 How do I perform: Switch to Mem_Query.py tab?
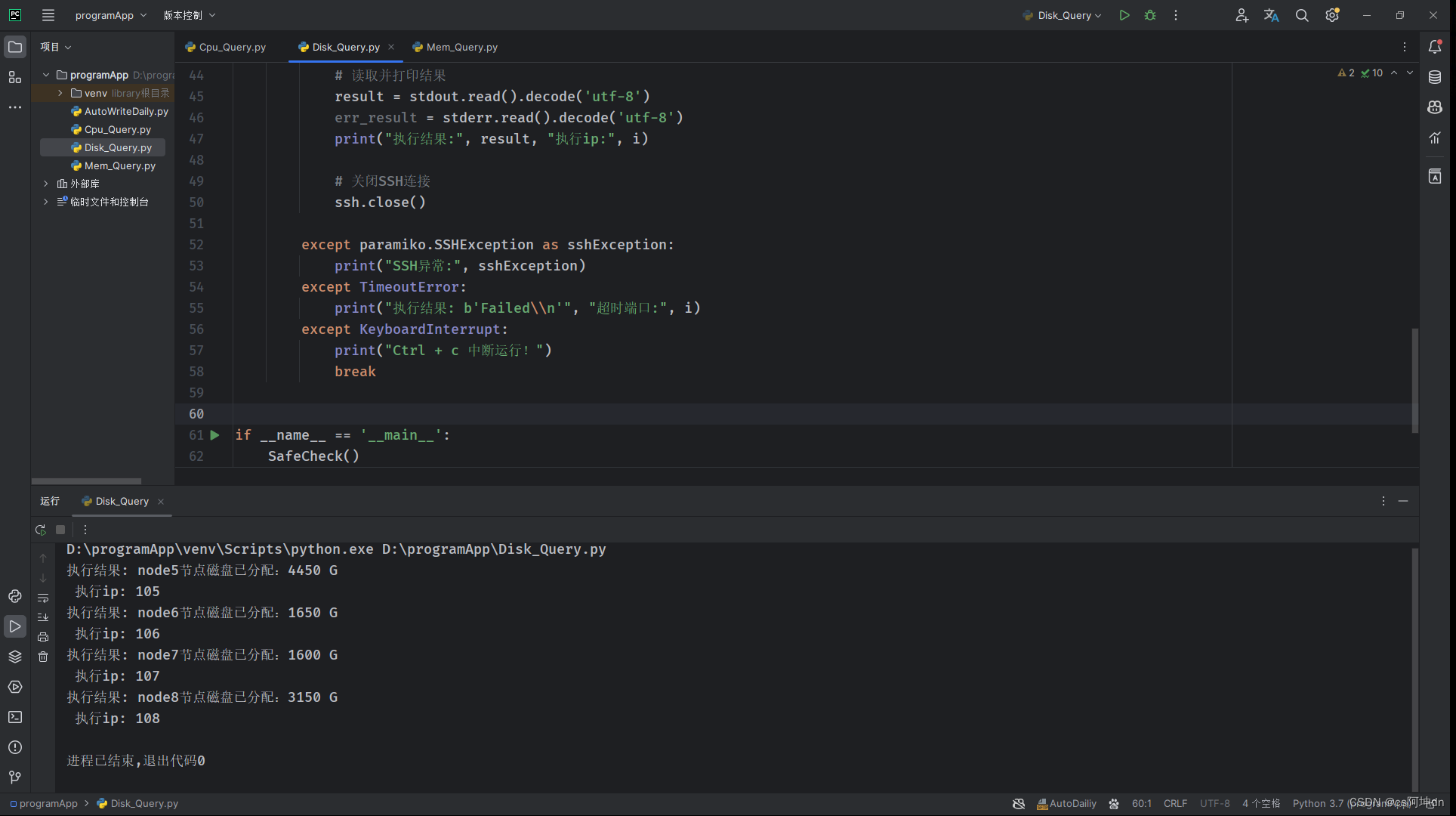pos(462,47)
